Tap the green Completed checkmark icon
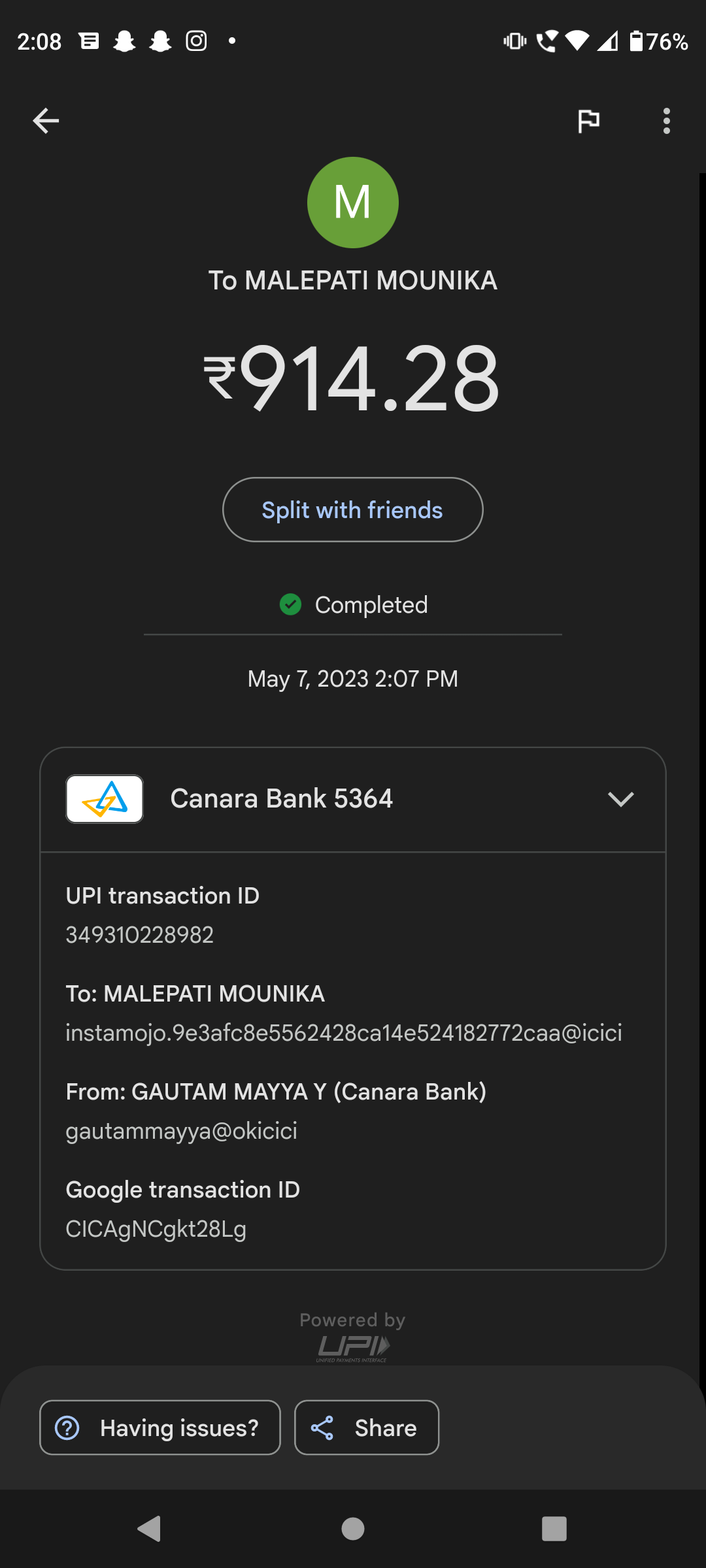The height and width of the screenshot is (1568, 706). [290, 604]
